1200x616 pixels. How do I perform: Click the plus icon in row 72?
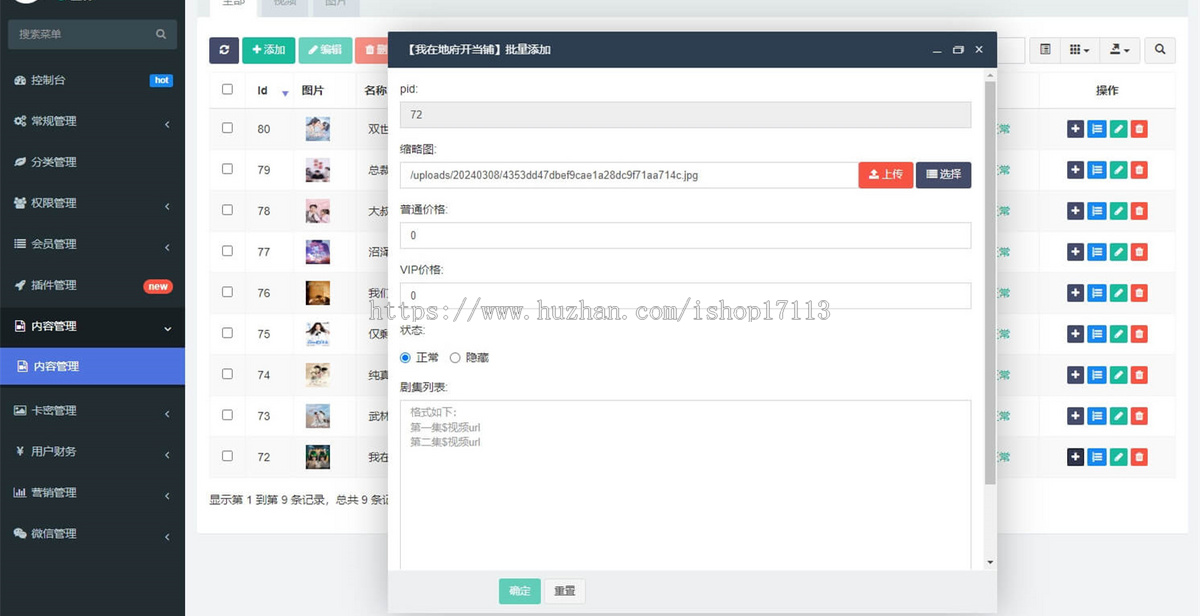(x=1075, y=457)
